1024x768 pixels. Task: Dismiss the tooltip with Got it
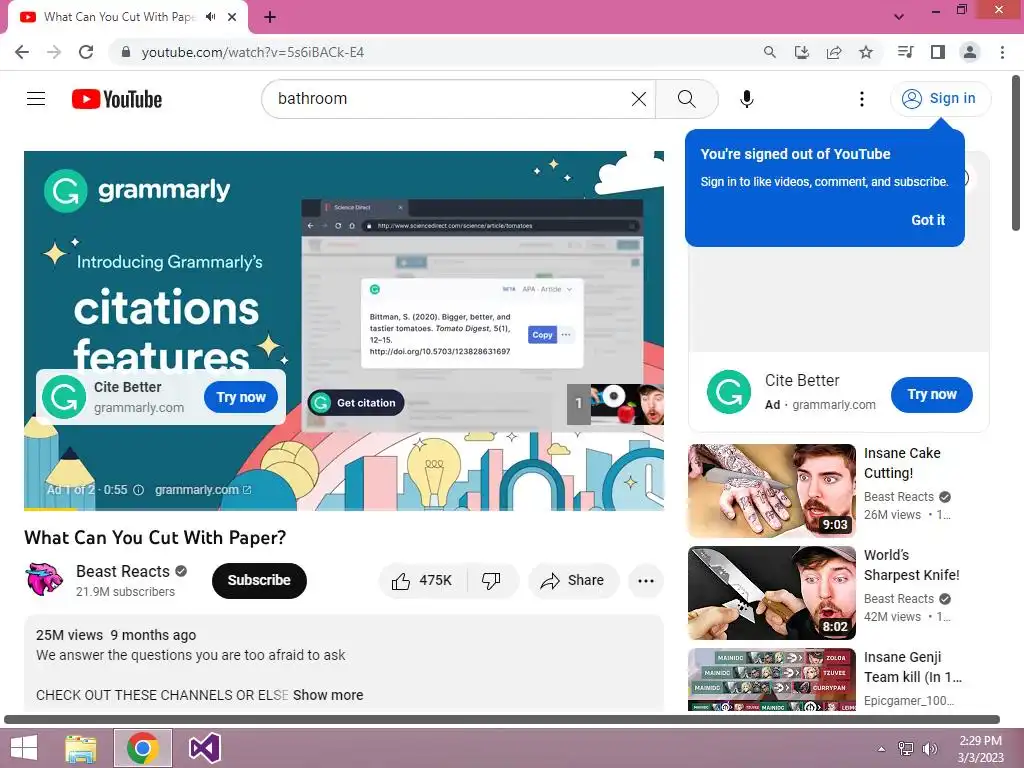click(x=927, y=220)
